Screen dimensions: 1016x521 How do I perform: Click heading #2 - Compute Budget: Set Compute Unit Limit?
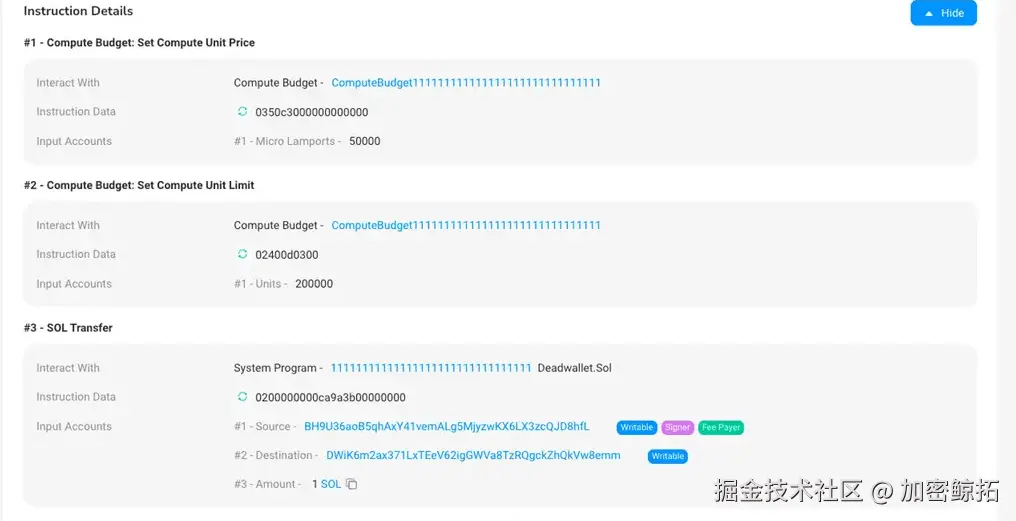(139, 185)
